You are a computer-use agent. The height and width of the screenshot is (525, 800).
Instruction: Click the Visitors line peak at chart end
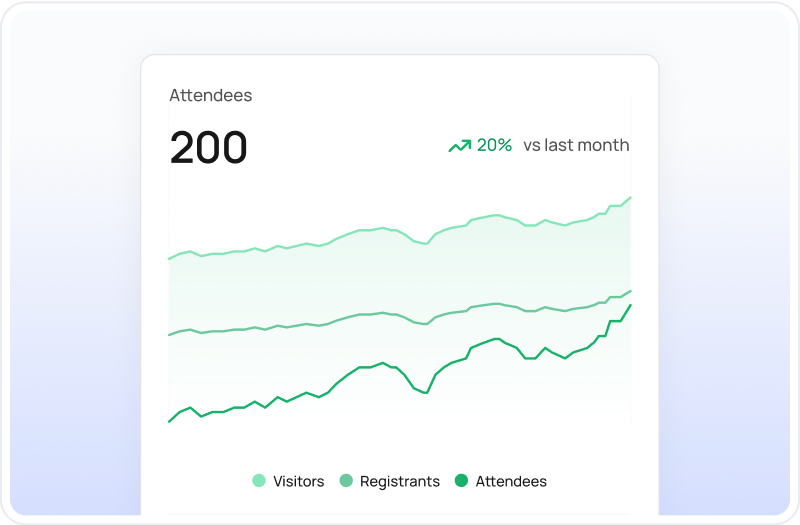631,197
